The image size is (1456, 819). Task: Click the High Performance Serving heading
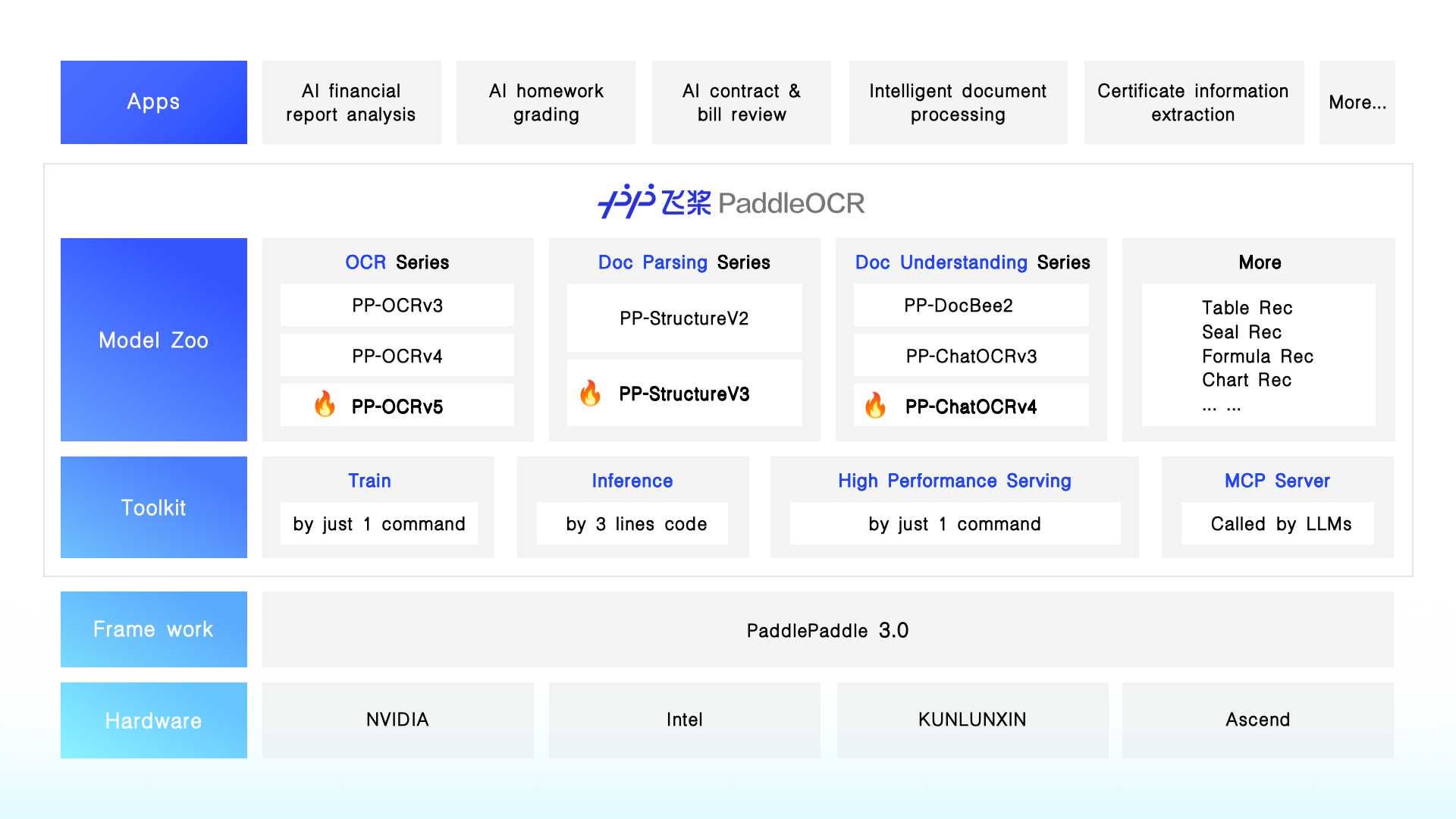point(955,481)
